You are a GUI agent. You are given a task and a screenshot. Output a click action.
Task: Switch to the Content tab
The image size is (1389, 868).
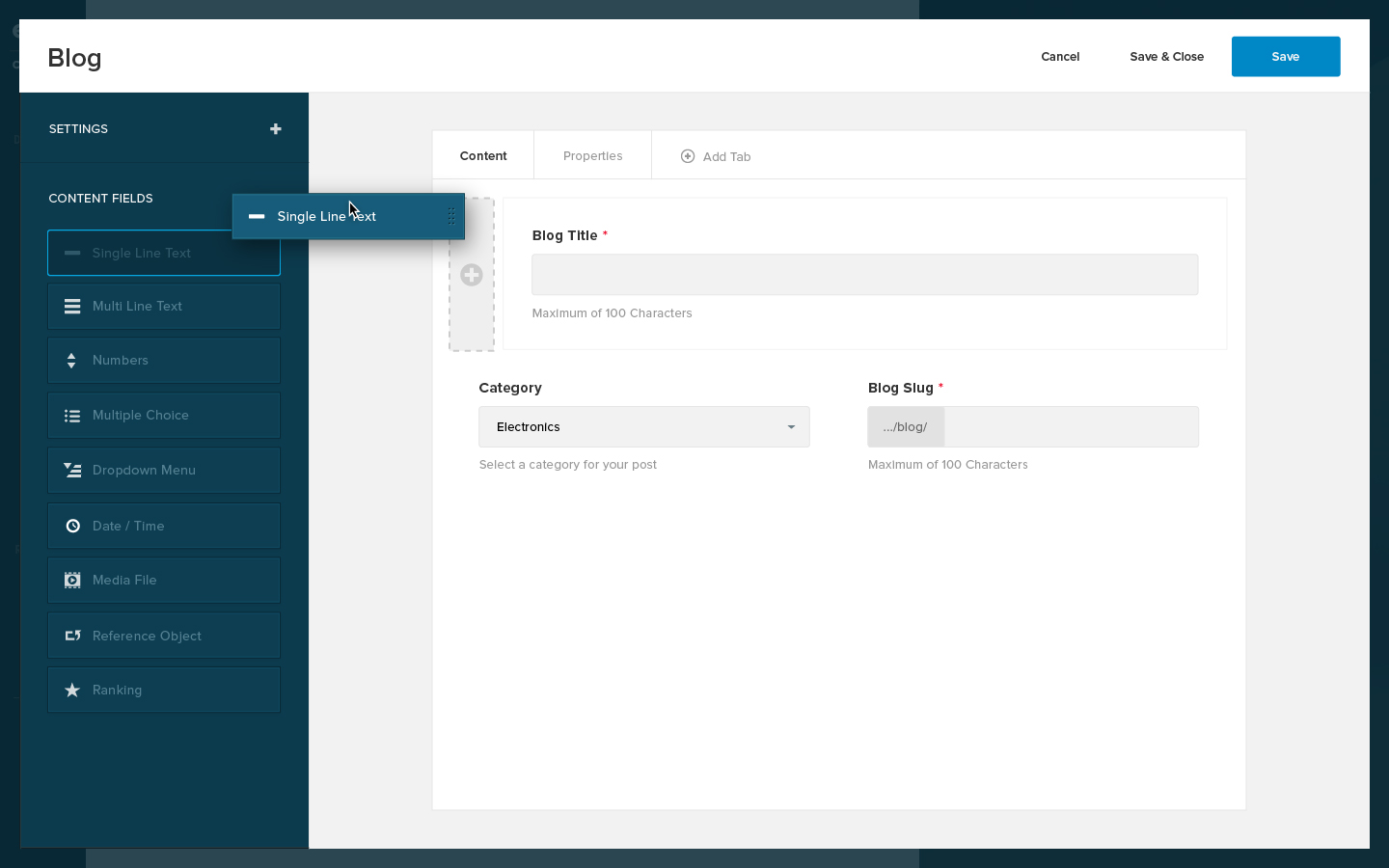(x=483, y=155)
